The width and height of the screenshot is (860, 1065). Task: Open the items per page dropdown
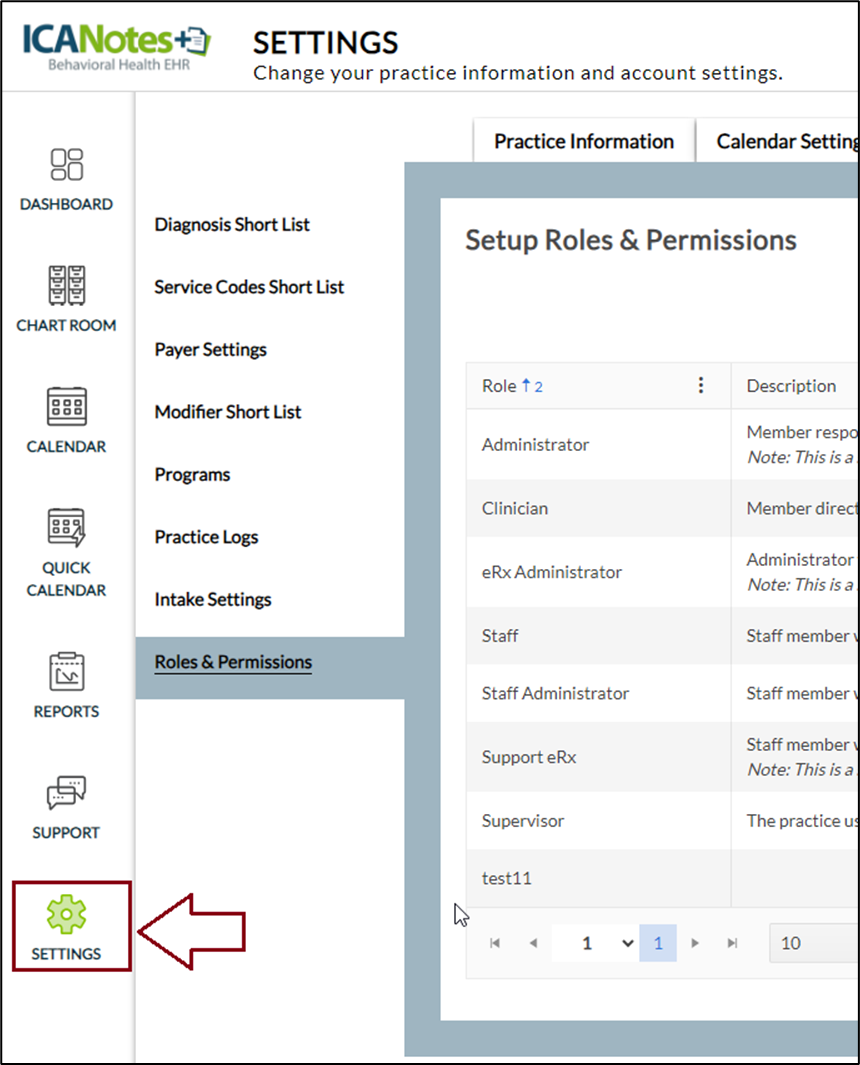(812, 943)
